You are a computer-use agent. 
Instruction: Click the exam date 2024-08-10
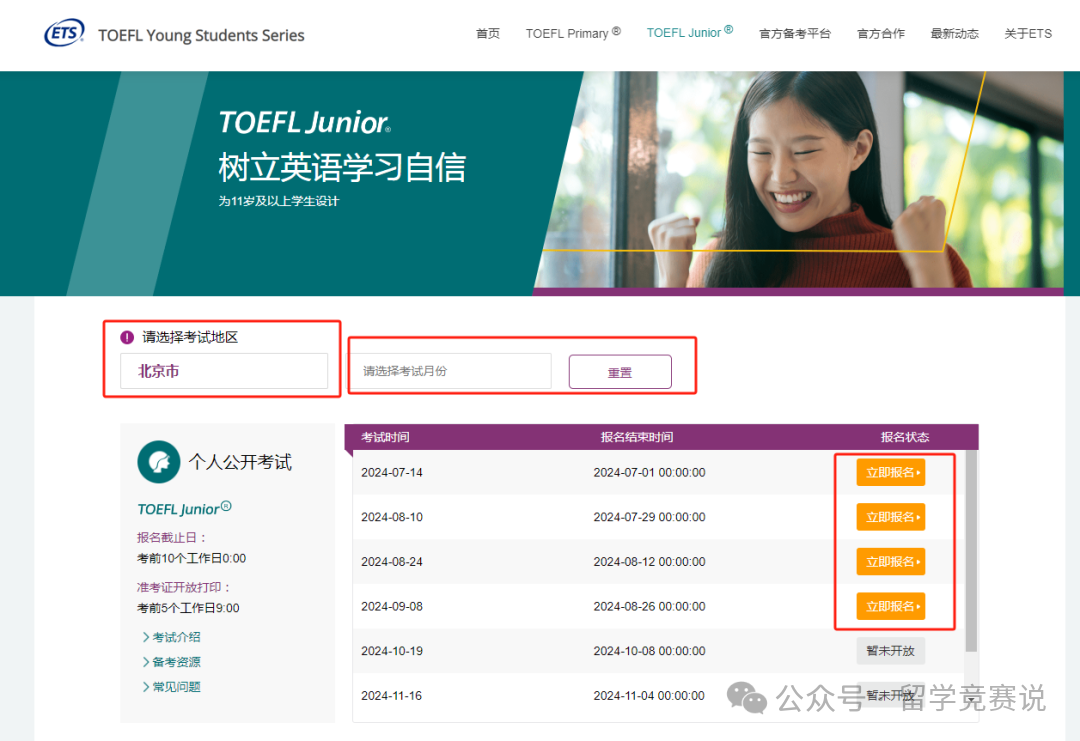(392, 517)
